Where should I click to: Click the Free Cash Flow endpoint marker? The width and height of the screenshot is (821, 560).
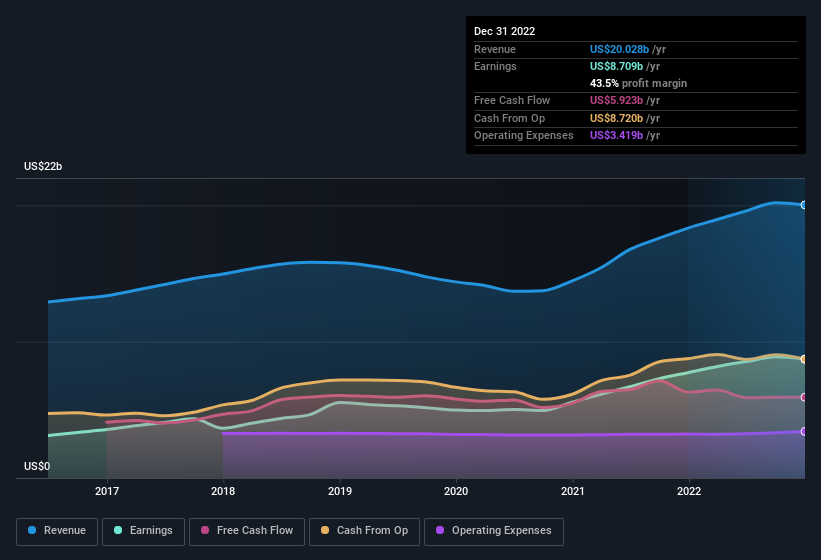click(804, 397)
